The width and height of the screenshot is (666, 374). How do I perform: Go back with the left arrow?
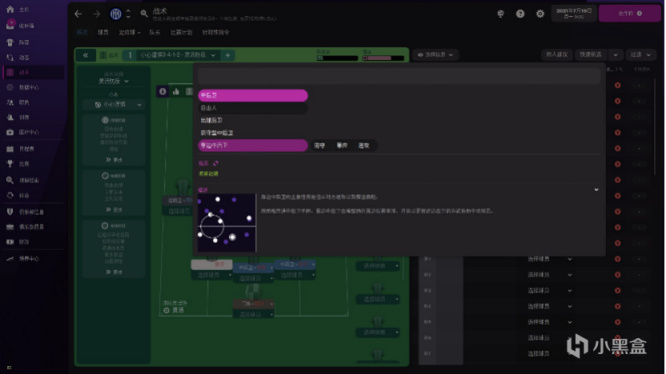tap(78, 14)
